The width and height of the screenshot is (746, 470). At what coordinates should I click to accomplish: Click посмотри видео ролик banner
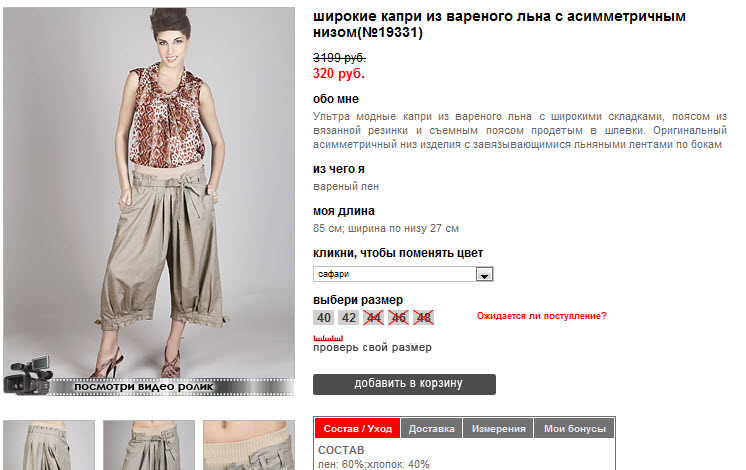click(x=148, y=387)
